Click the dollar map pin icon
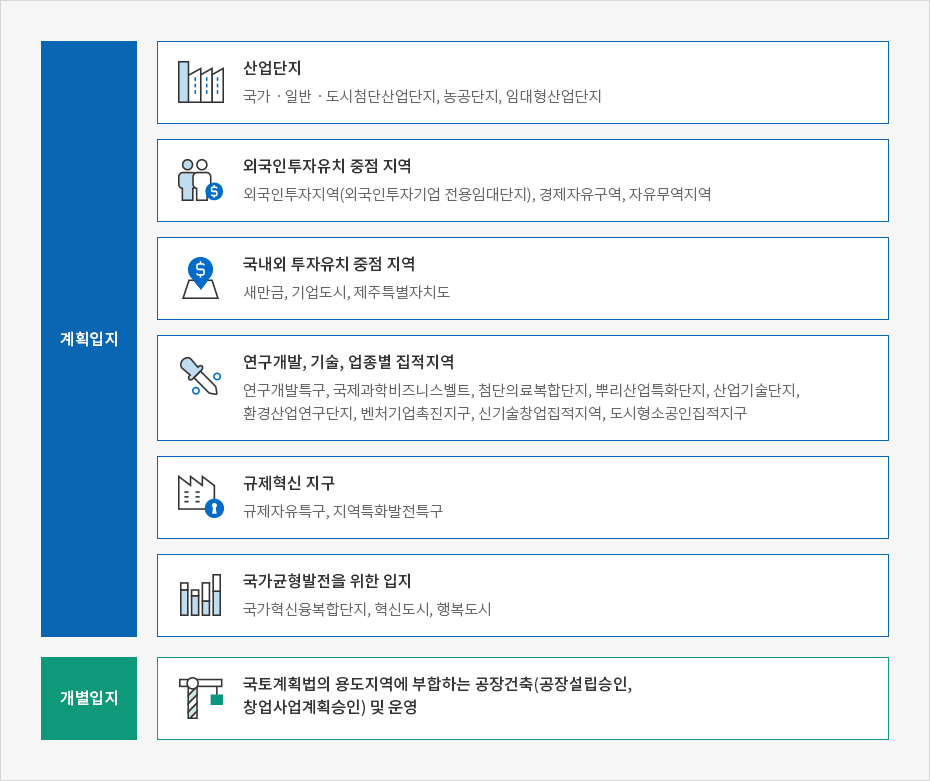Image resolution: width=930 pixels, height=781 pixels. coord(200,278)
